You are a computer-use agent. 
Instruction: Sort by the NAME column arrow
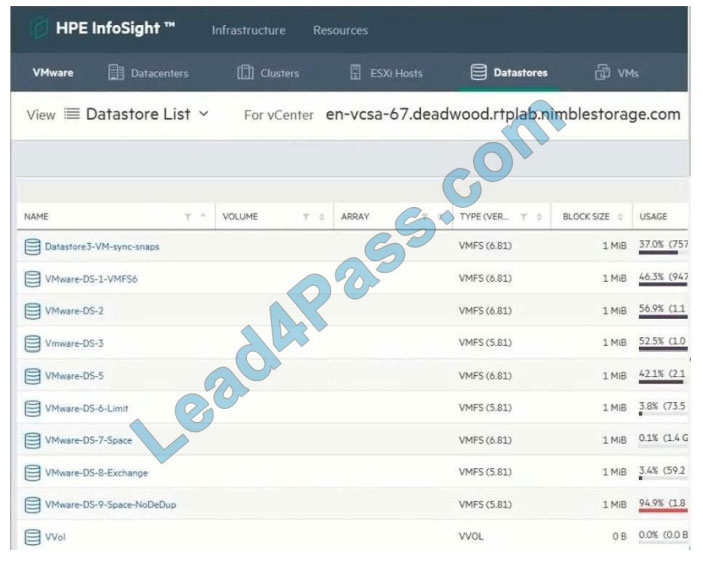tap(203, 217)
